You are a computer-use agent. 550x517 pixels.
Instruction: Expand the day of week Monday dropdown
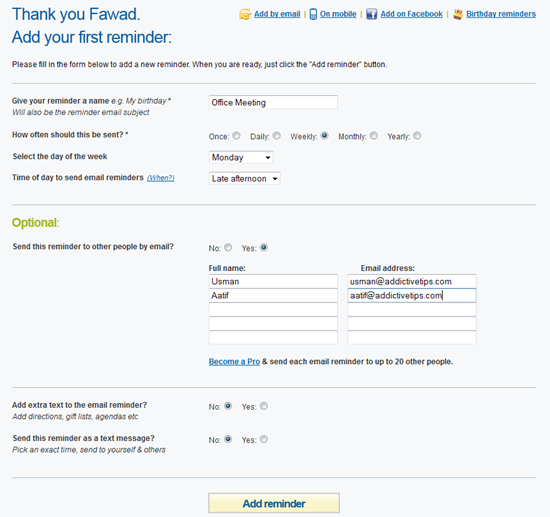pos(241,157)
